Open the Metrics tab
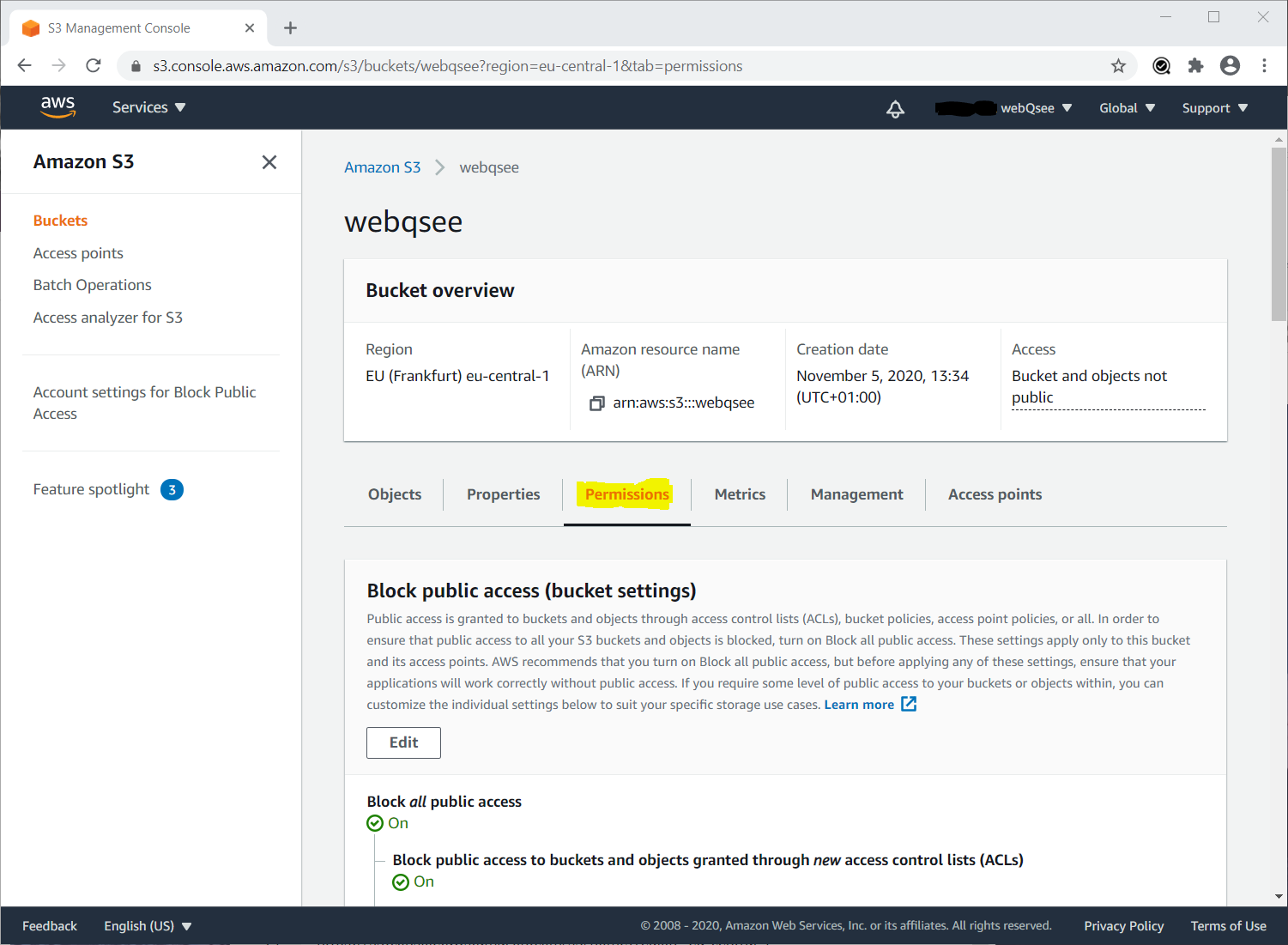This screenshot has height=945, width=1288. click(740, 494)
